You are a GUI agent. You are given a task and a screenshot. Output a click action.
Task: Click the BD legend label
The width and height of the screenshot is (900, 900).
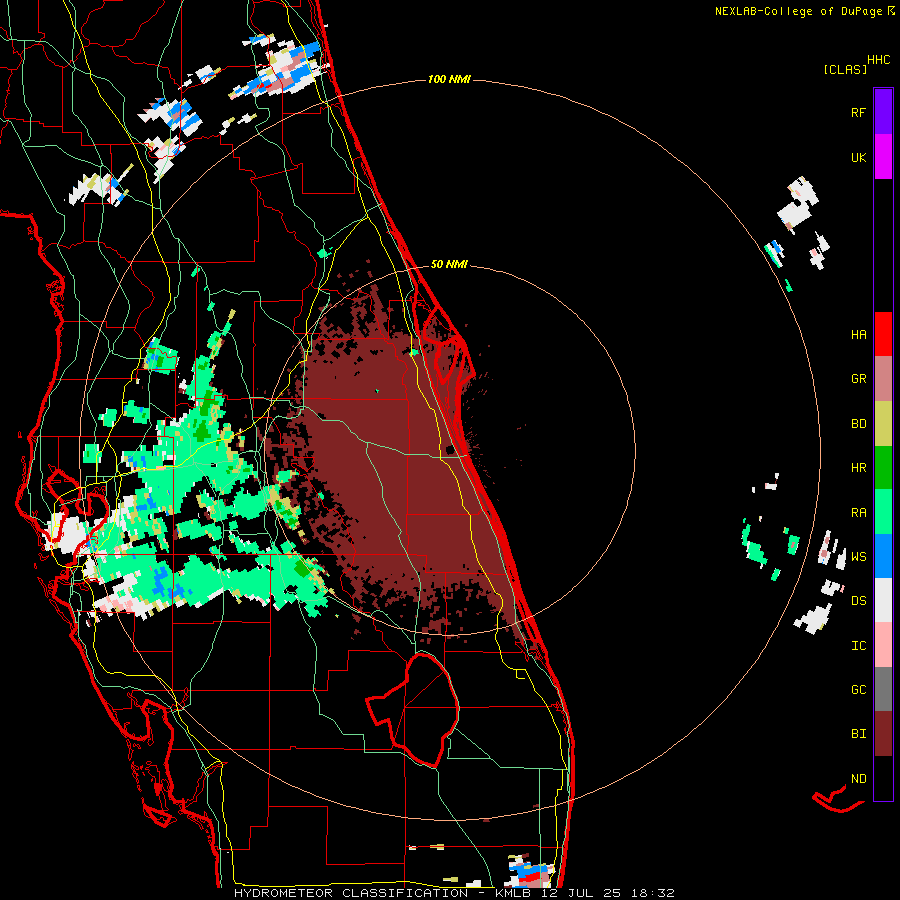coord(858,424)
